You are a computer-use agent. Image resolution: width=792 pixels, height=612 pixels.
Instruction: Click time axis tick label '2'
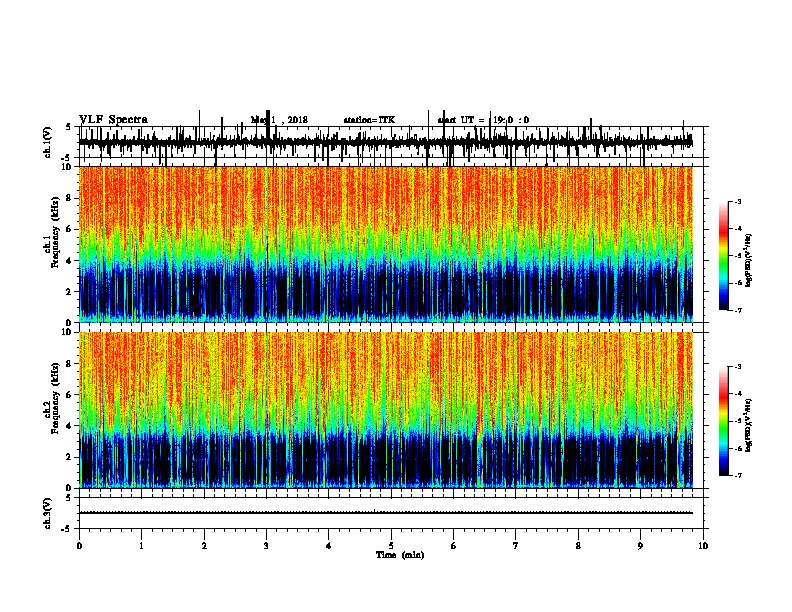204,546
